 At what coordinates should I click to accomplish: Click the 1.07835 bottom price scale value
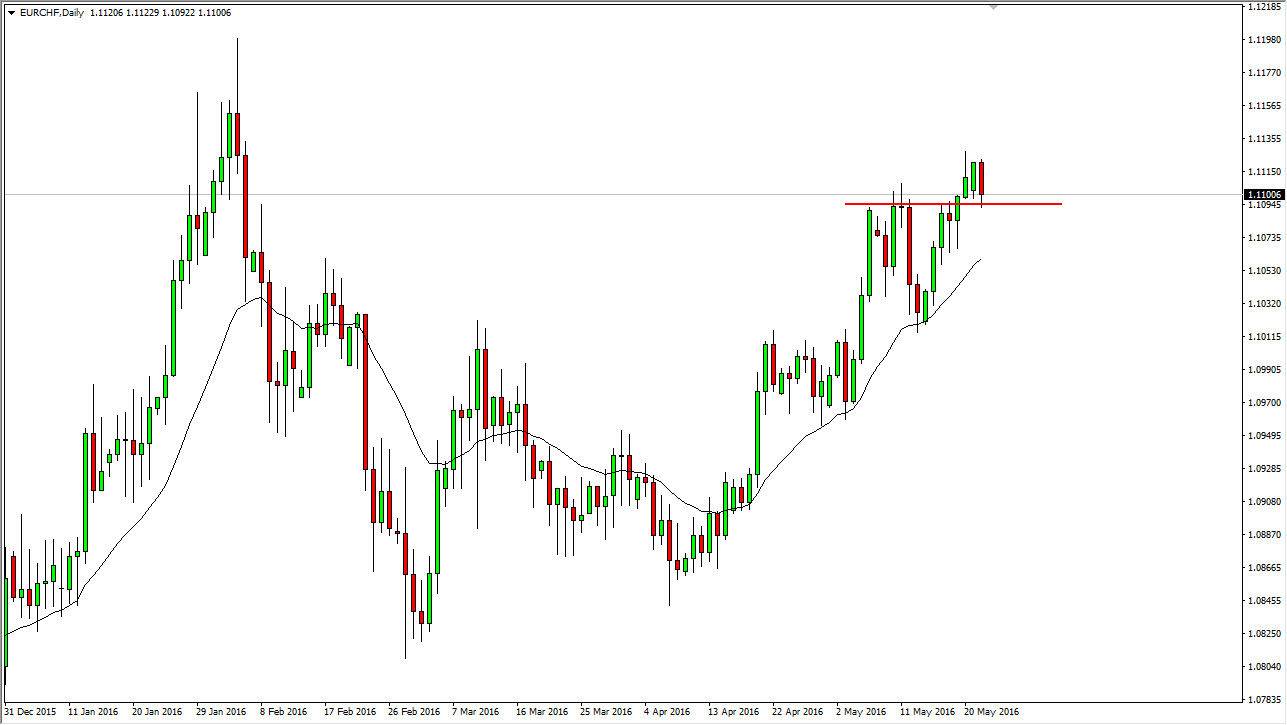point(1262,698)
